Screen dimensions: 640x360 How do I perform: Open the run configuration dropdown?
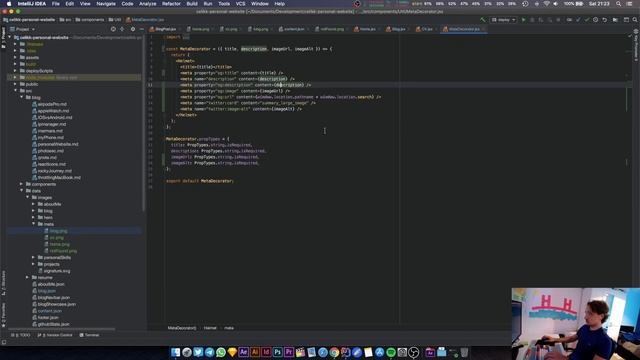(504, 20)
